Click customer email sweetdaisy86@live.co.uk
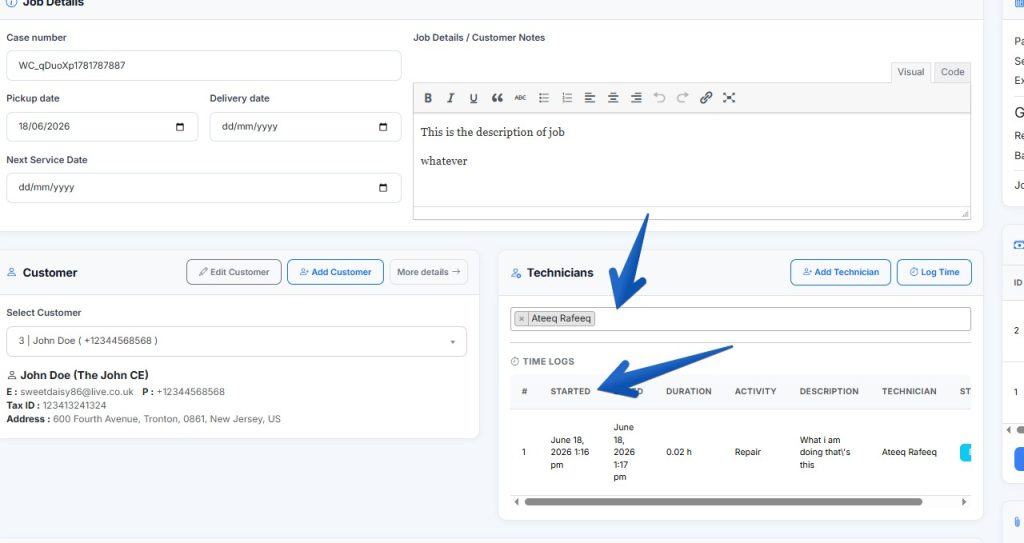 coord(76,392)
